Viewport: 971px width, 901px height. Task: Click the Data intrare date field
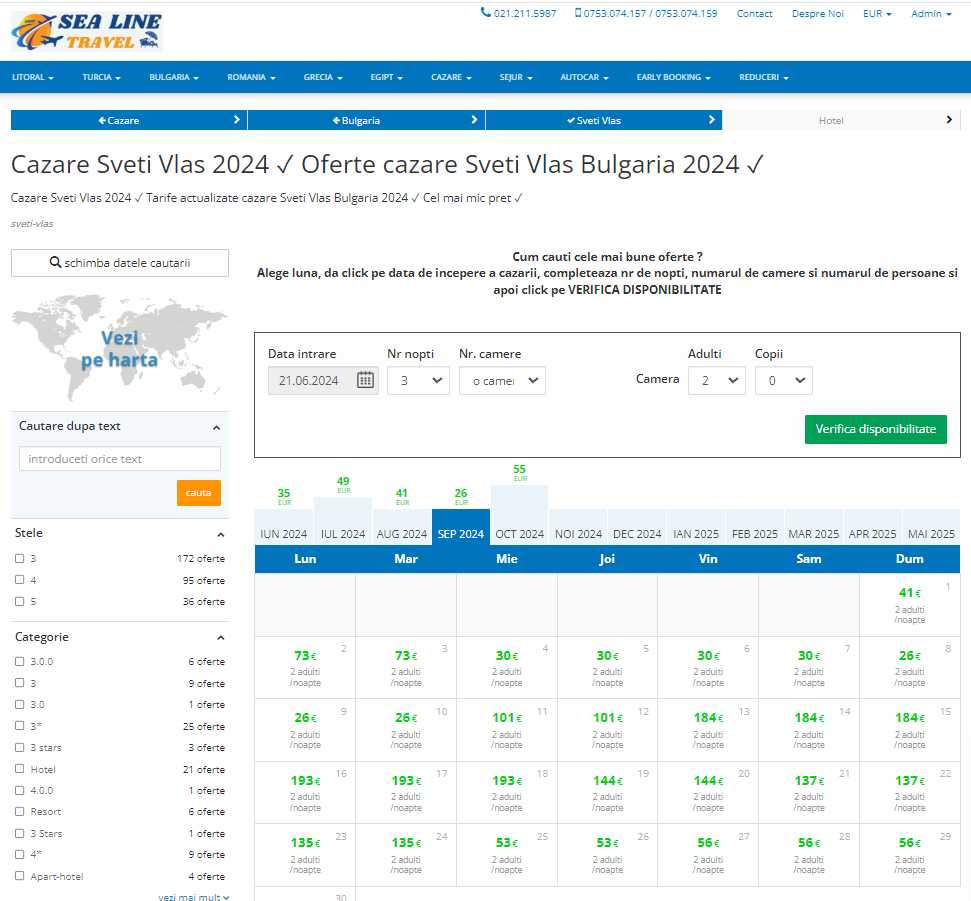click(323, 380)
